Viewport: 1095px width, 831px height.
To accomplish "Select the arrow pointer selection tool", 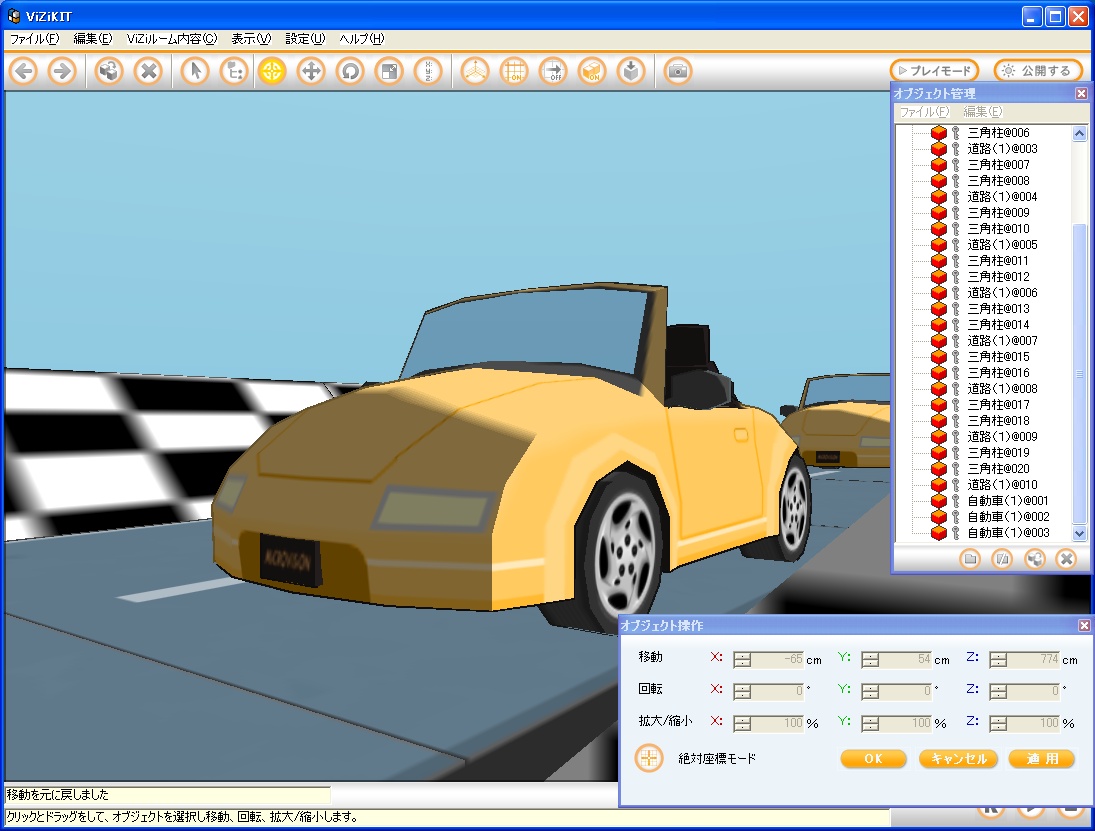I will click(195, 71).
